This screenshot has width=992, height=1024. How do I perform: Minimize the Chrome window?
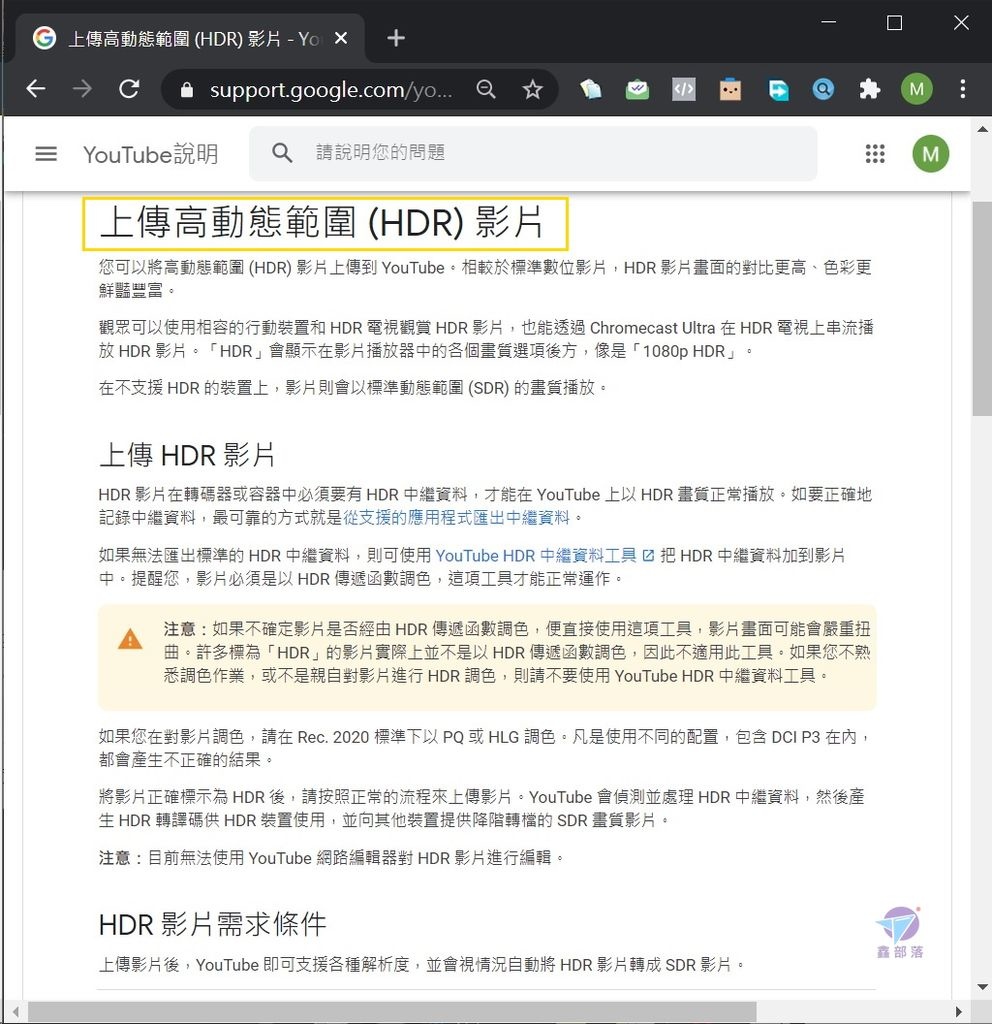[x=829, y=22]
